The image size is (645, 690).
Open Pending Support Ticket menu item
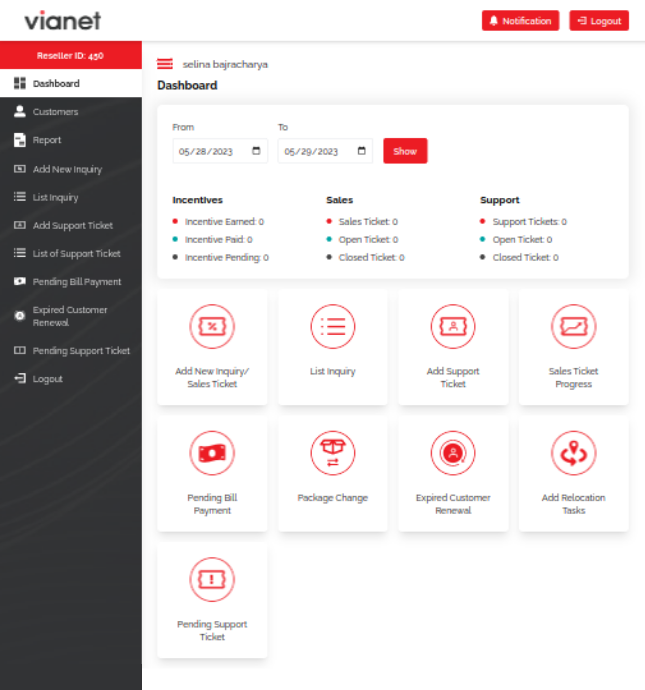click(71, 350)
